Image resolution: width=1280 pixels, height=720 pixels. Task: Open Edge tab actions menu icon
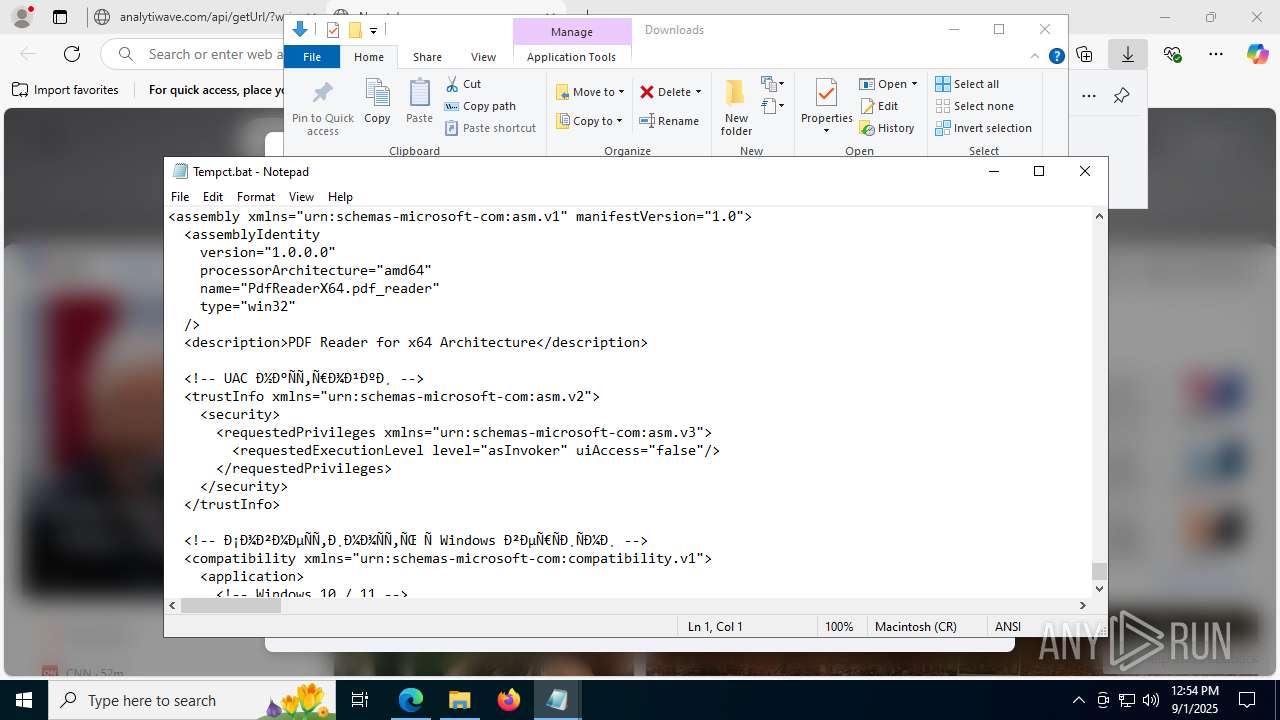(60, 17)
